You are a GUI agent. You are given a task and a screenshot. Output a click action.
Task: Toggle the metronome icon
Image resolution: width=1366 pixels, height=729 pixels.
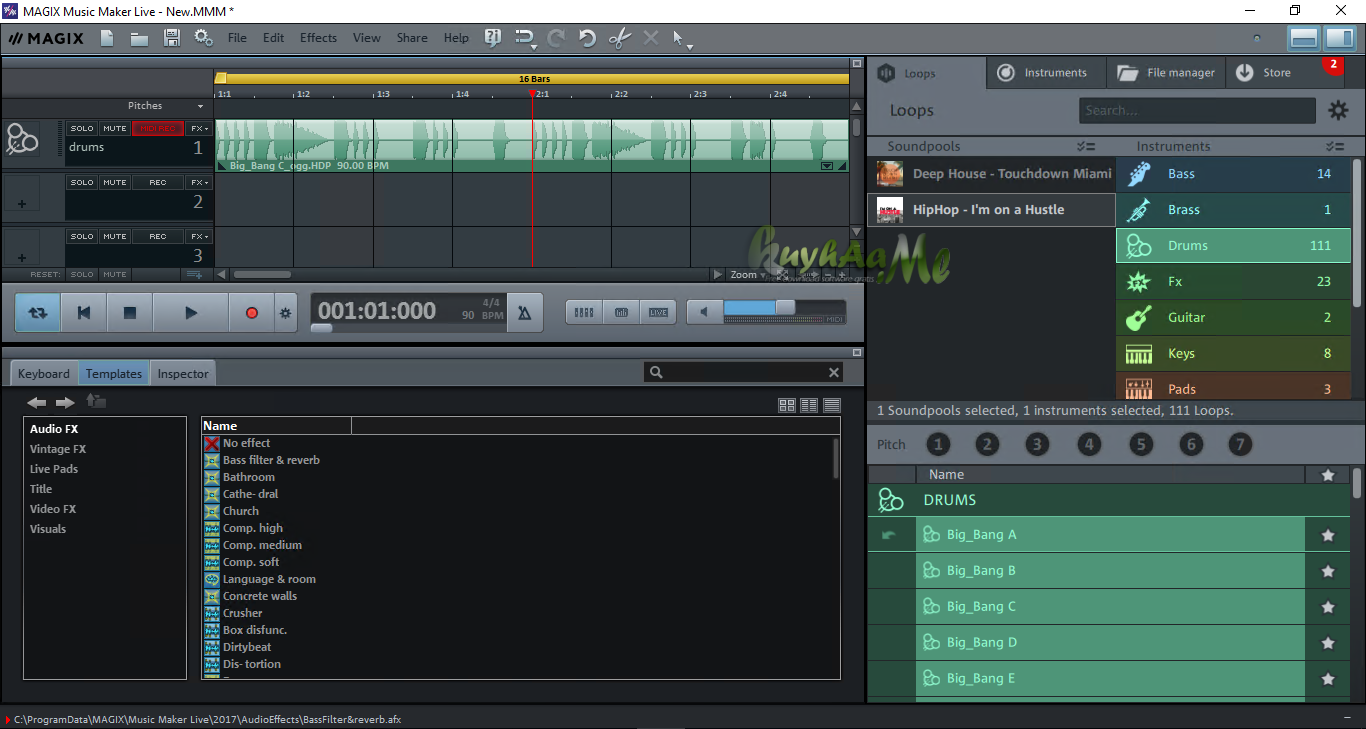pyautogui.click(x=525, y=313)
